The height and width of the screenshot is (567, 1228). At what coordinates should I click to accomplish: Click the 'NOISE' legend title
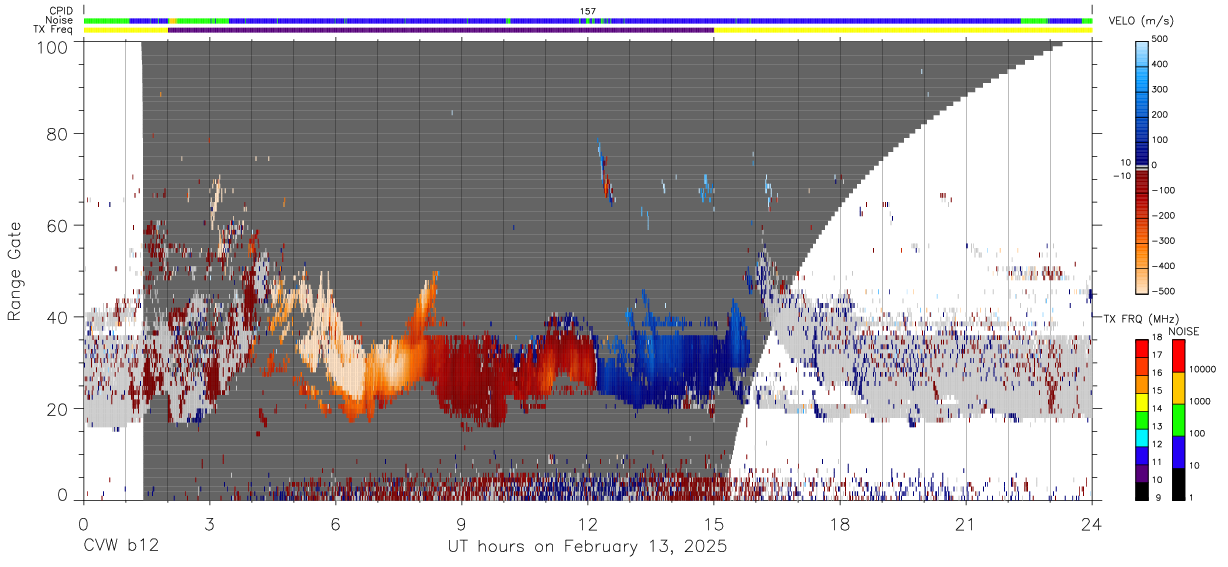[x=1183, y=331]
